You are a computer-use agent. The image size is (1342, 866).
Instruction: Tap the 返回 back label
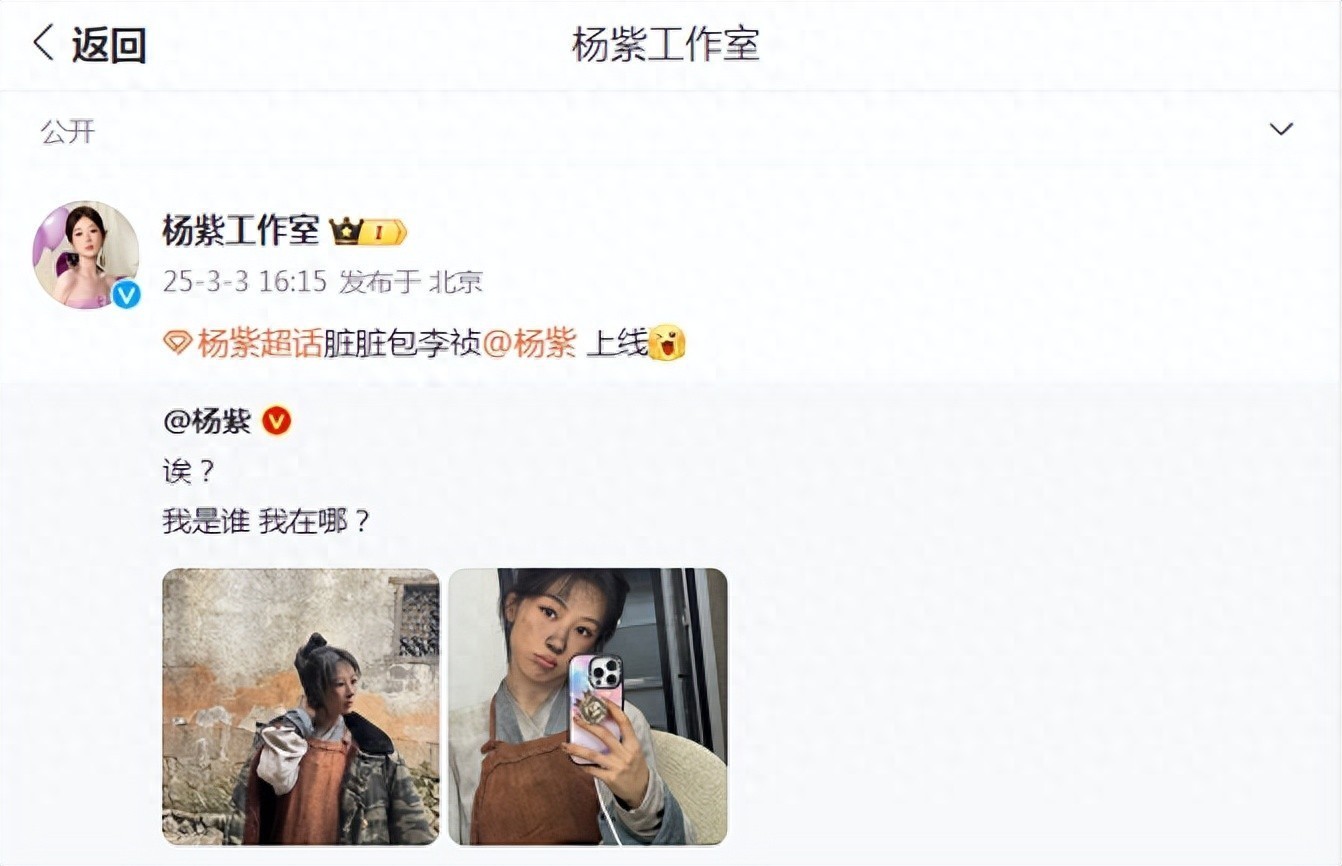(x=109, y=45)
